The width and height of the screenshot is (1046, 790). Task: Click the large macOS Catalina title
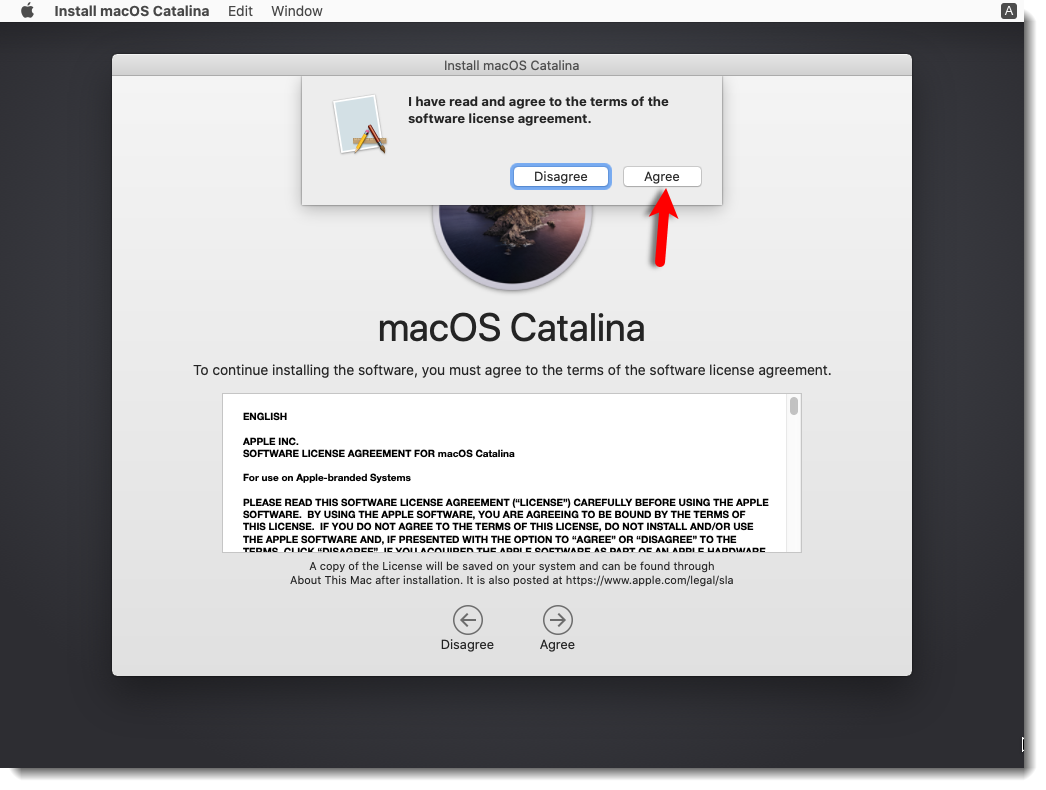[512, 328]
